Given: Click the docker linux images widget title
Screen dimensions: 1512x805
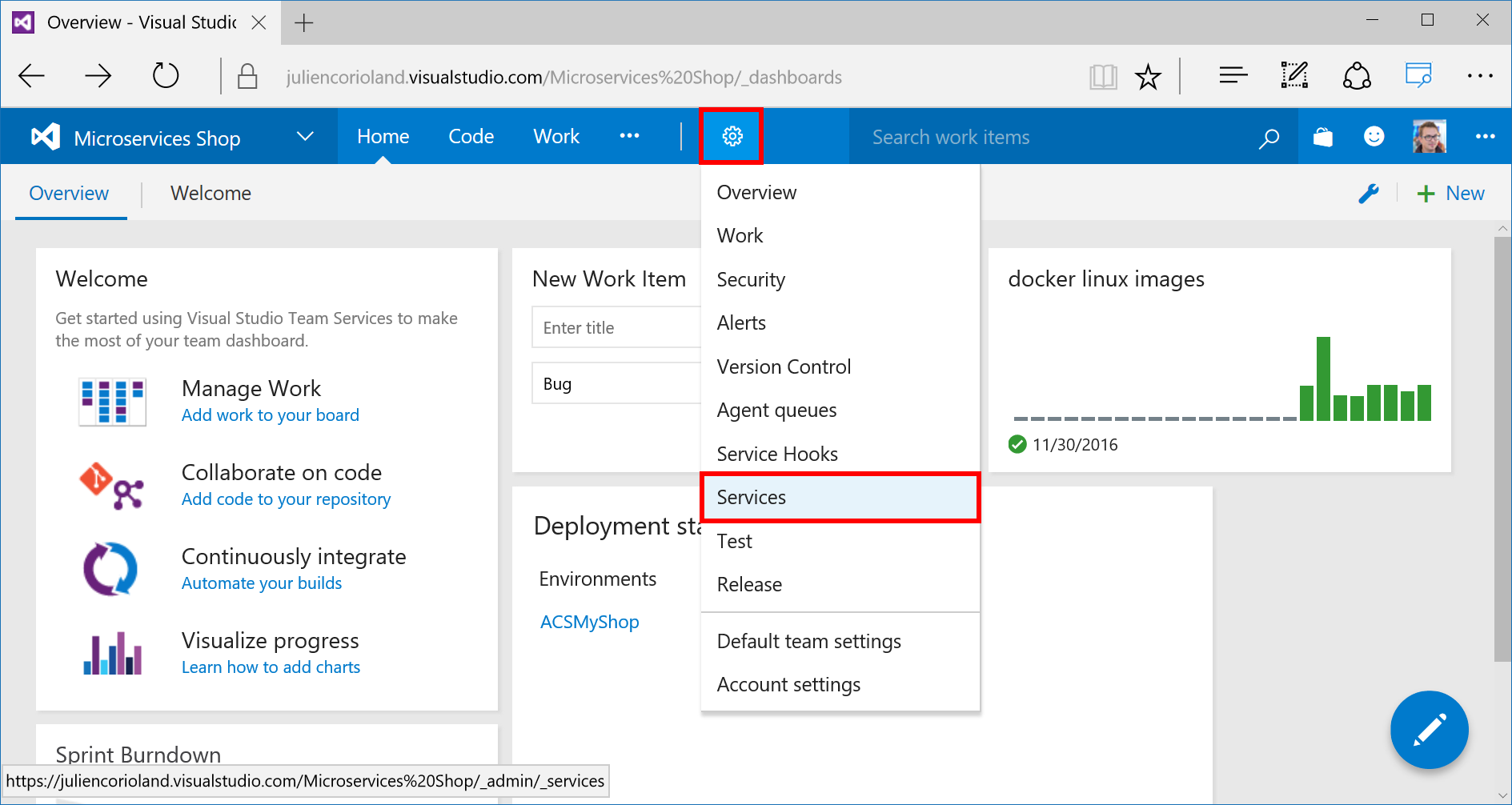Looking at the screenshot, I should pyautogui.click(x=1106, y=278).
